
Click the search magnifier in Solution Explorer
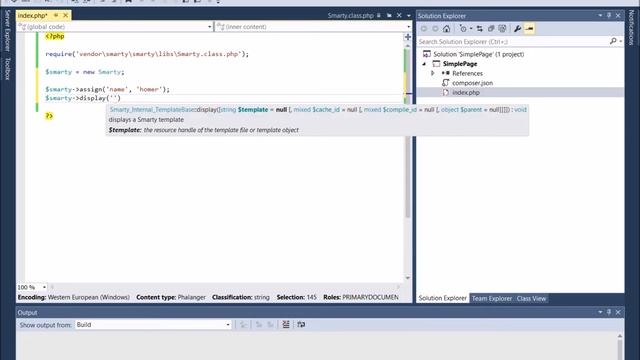[x=613, y=41]
